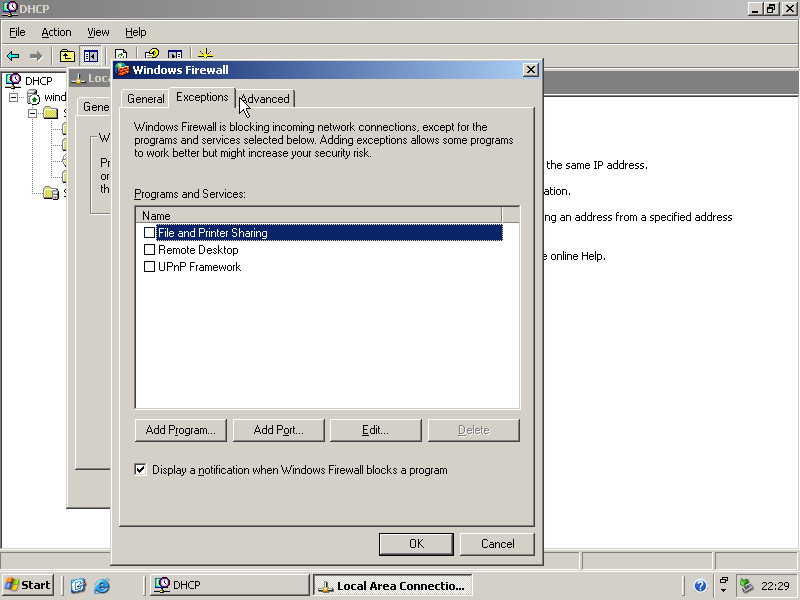Tick the UPnP Framework checkbox
Viewport: 800px width, 600px height.
[x=150, y=267]
